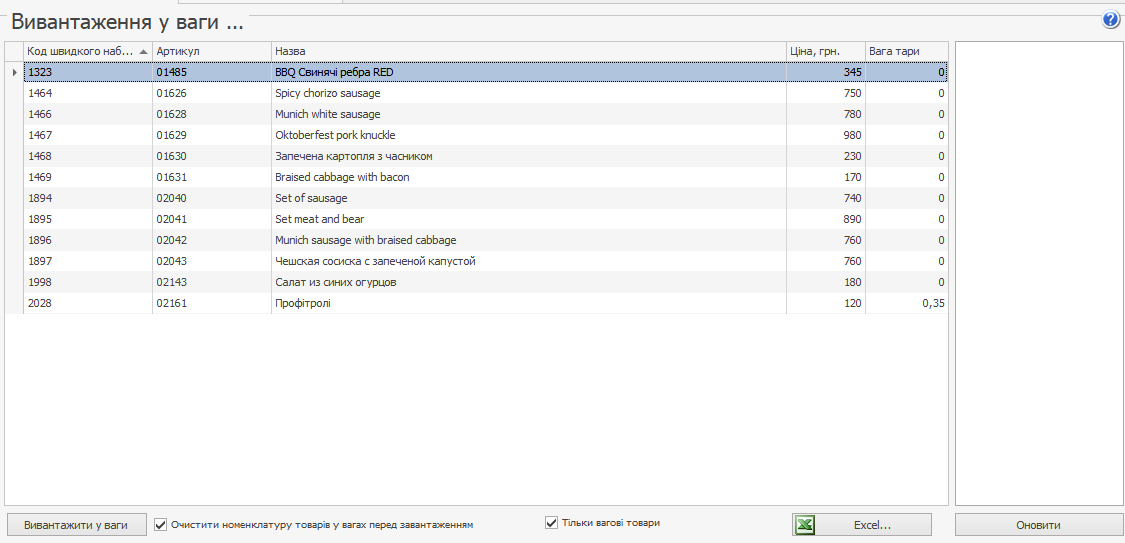1125x543 pixels.
Task: Sort by 'Ціна, грн.' column header
Action: pos(825,51)
